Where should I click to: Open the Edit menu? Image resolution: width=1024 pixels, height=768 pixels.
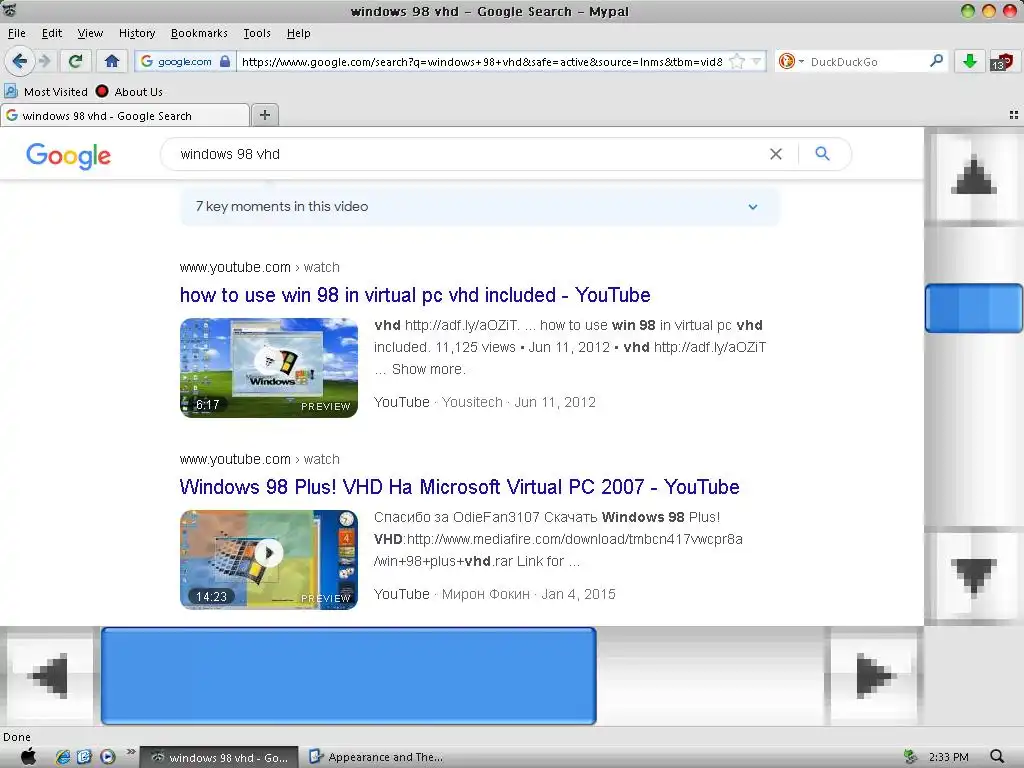[x=52, y=33]
